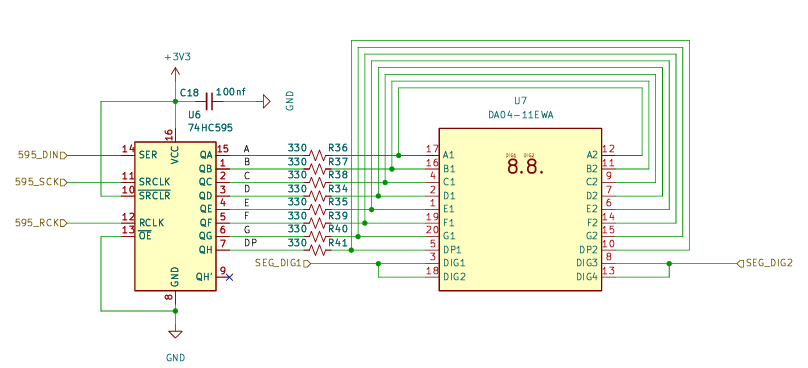Select the 100nf capacitor value text

230,92
